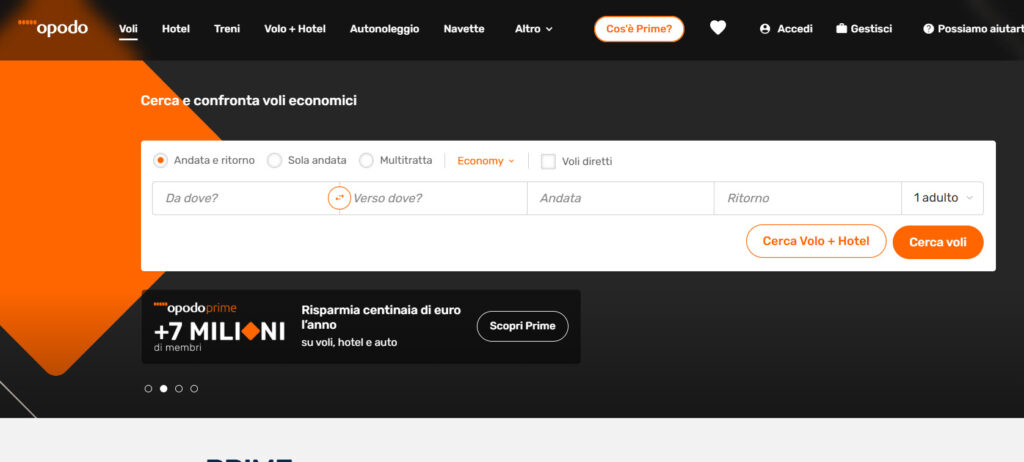Select the third carousel dot indicator
The height and width of the screenshot is (462, 1024).
[x=179, y=388]
